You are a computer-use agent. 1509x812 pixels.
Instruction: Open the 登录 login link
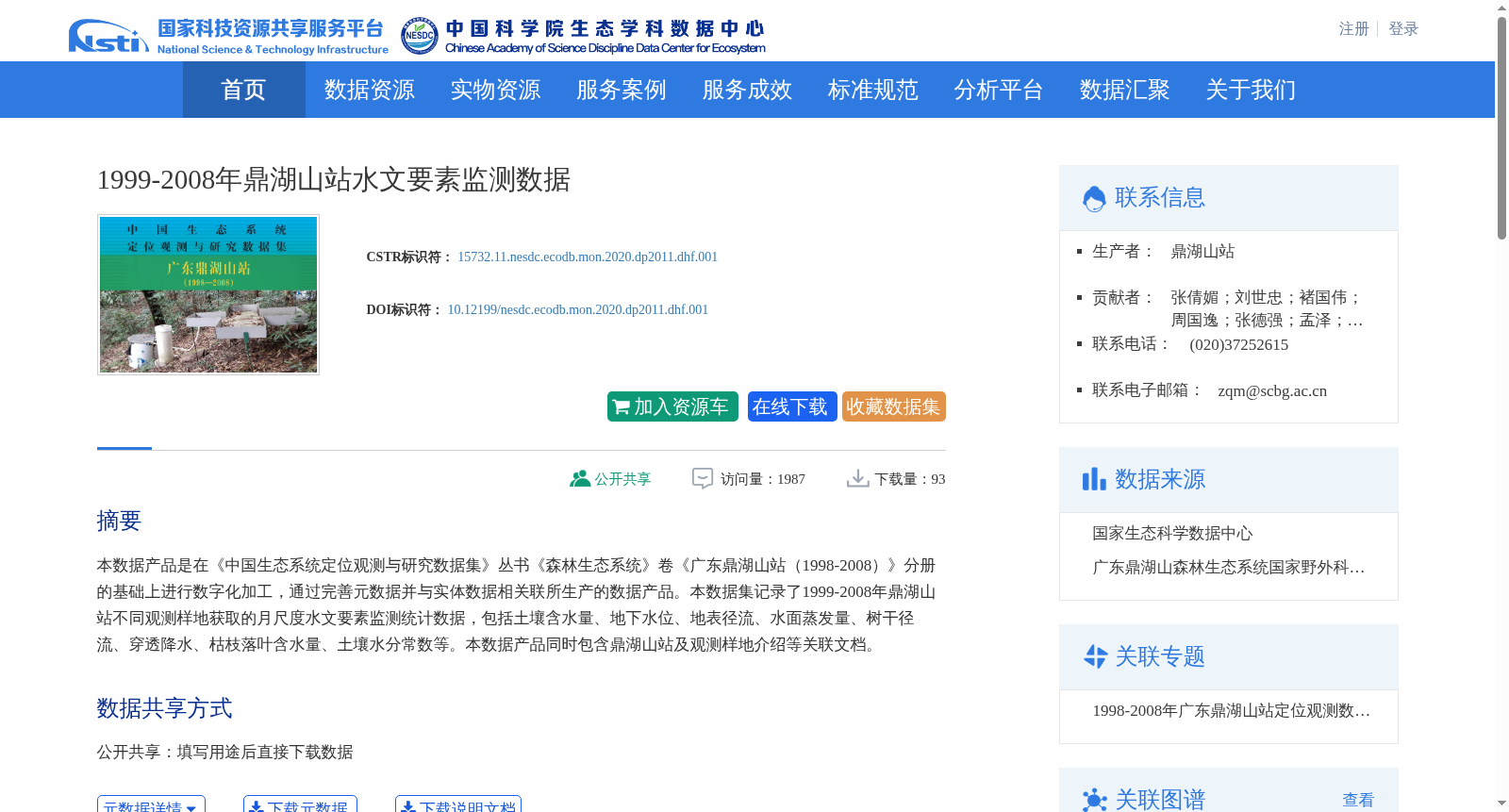1403,29
